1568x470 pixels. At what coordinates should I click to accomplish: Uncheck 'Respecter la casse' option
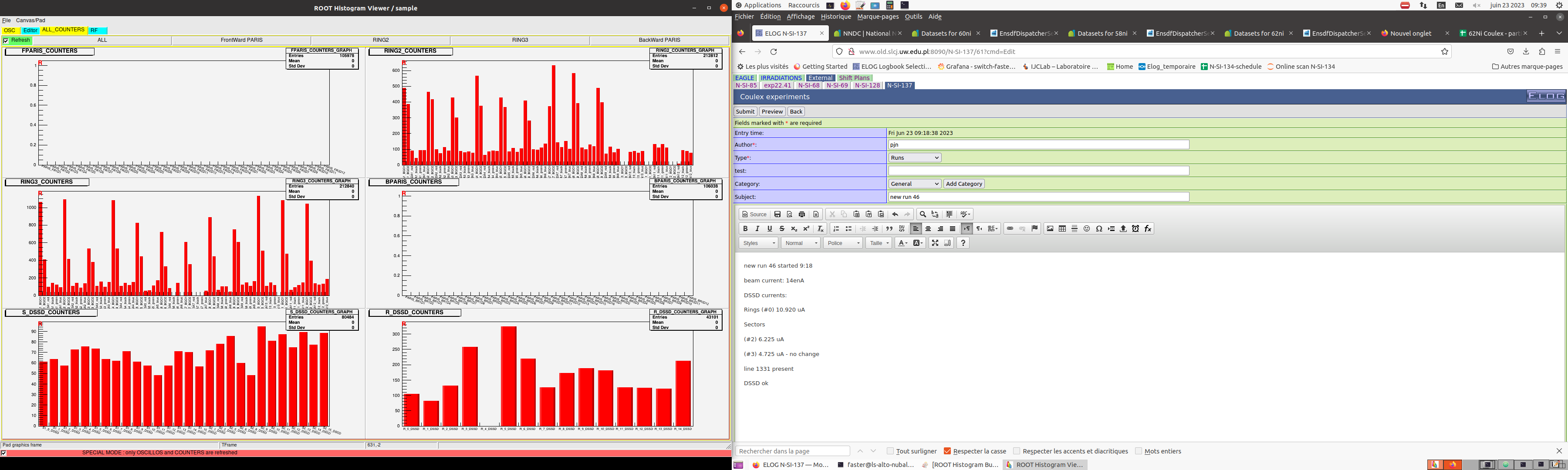tap(947, 451)
